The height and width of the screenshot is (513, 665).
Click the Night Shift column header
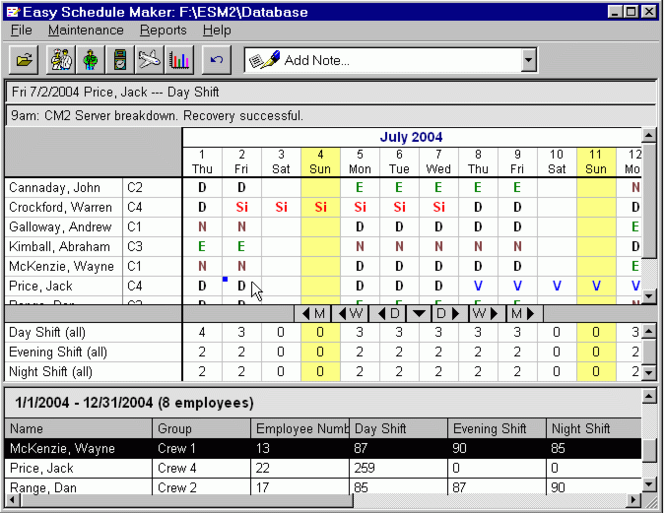pos(594,429)
